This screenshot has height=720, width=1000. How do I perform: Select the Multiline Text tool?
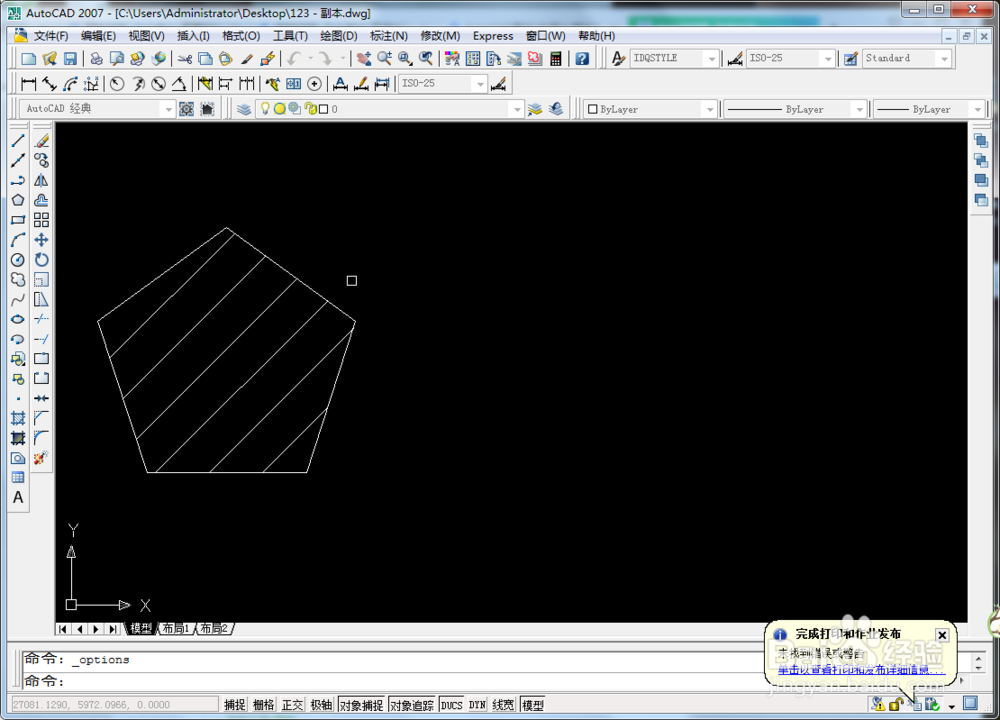coord(18,497)
